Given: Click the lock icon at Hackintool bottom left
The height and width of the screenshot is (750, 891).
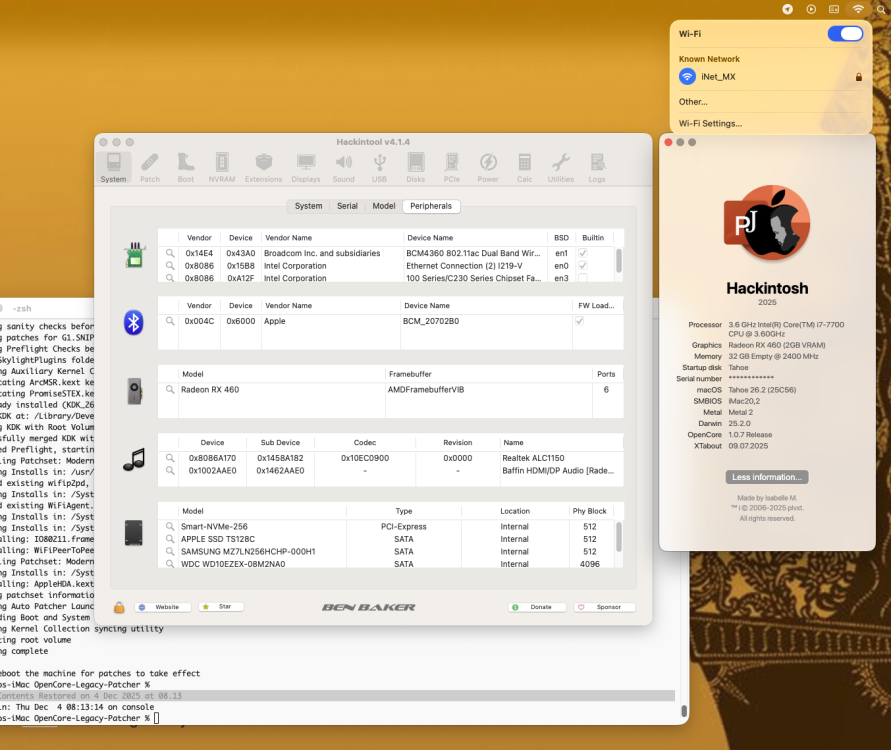Looking at the screenshot, I should pyautogui.click(x=119, y=607).
